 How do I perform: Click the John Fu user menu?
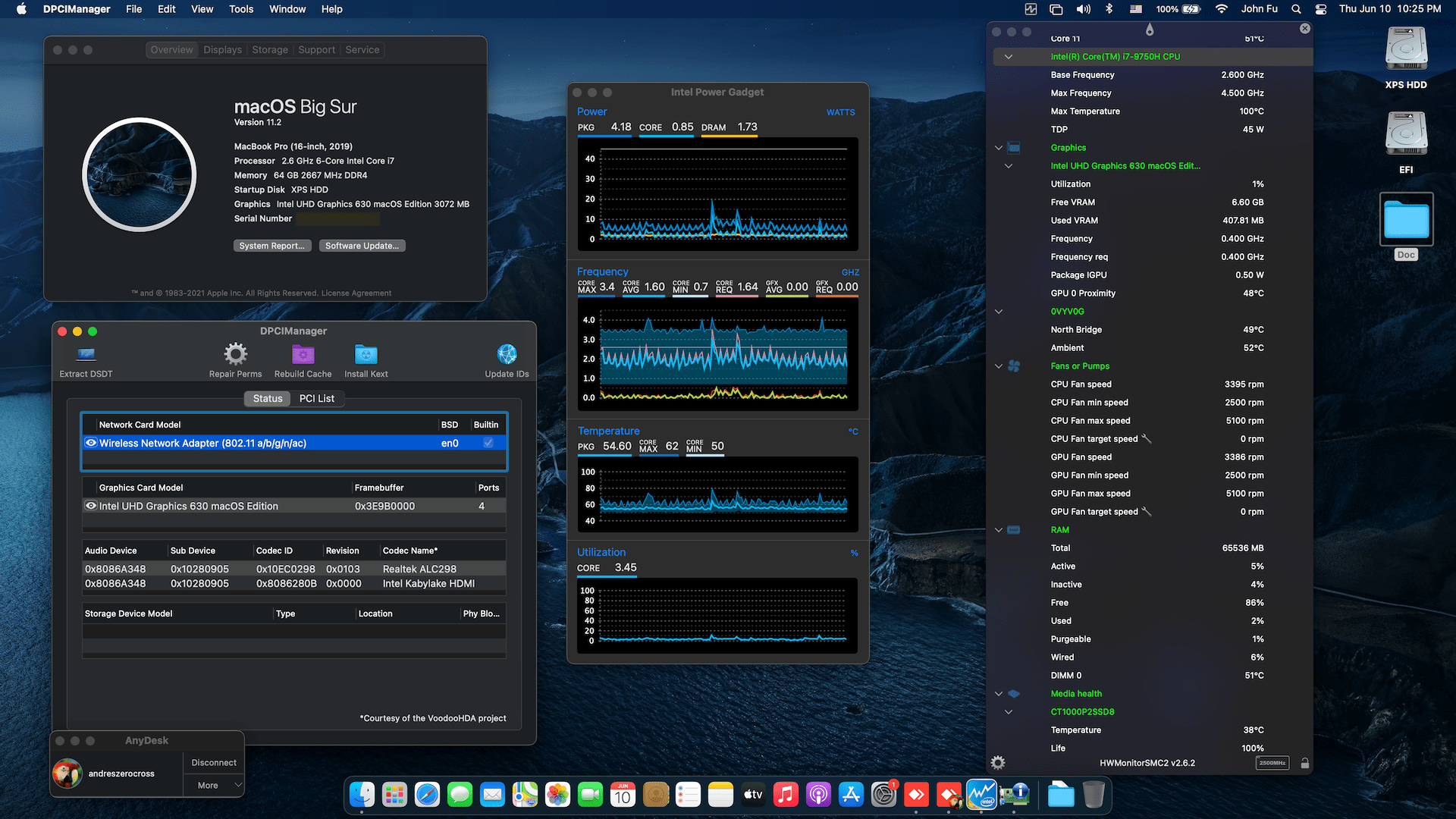coord(1259,9)
